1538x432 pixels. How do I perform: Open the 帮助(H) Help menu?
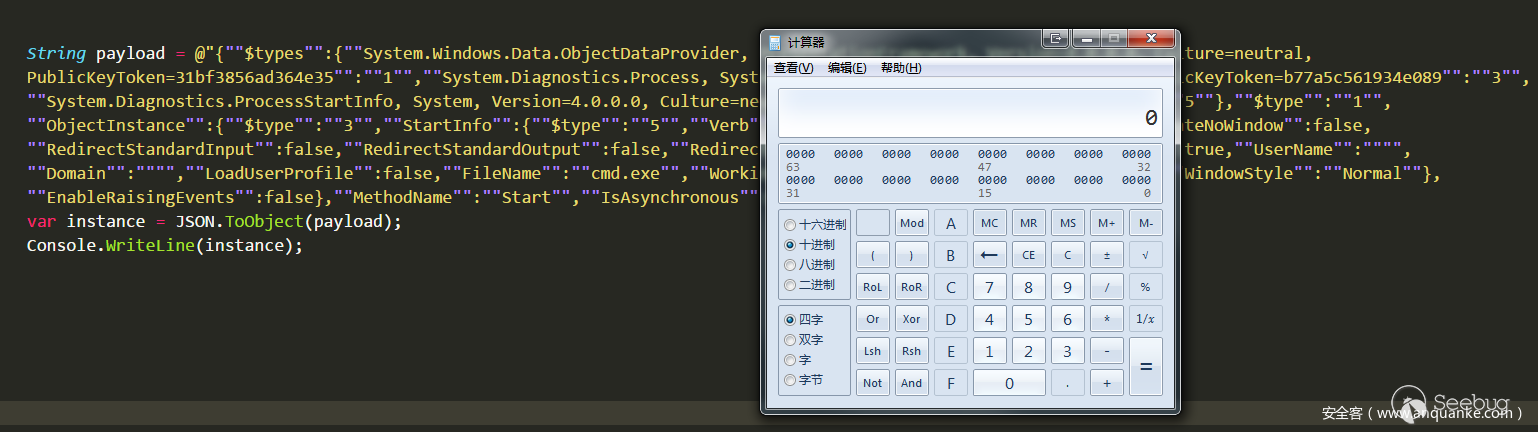click(900, 68)
